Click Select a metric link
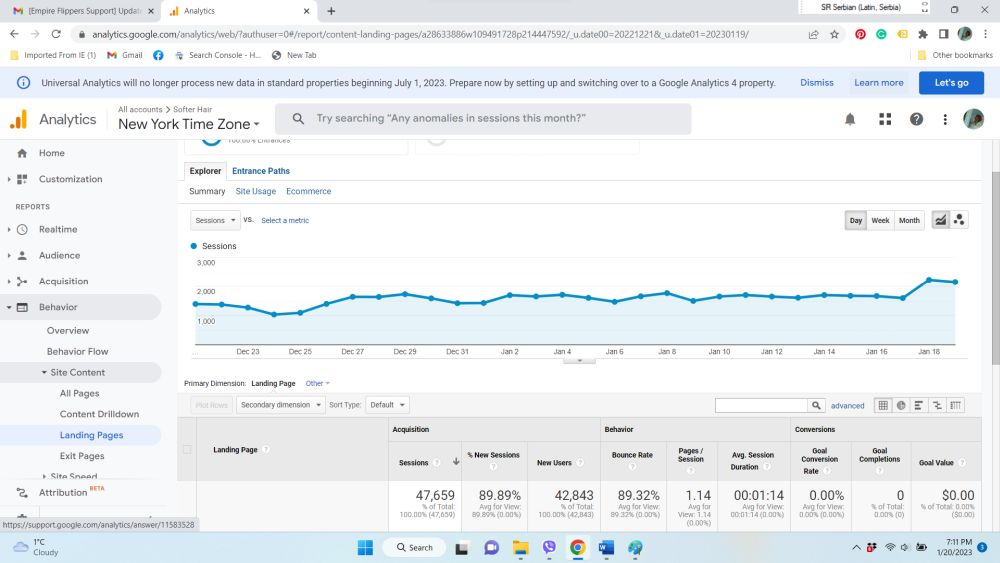This screenshot has width=1000, height=563. [x=285, y=221]
